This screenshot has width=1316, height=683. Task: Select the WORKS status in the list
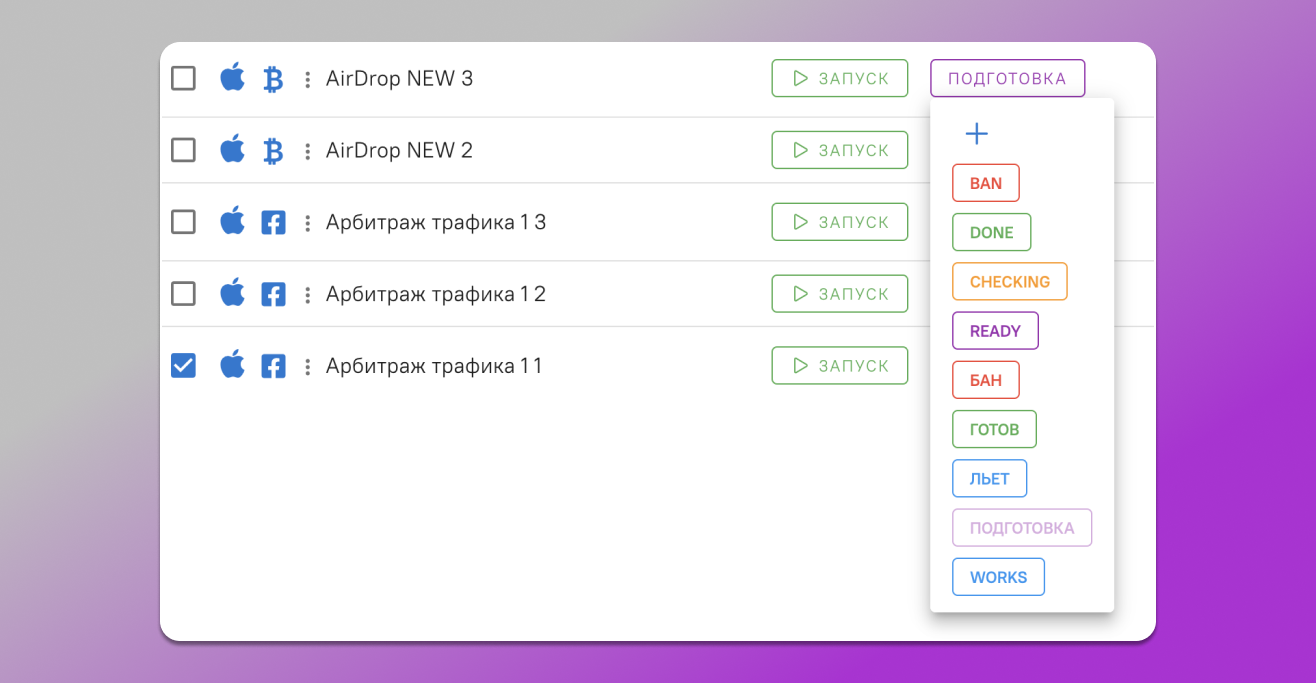pos(998,576)
